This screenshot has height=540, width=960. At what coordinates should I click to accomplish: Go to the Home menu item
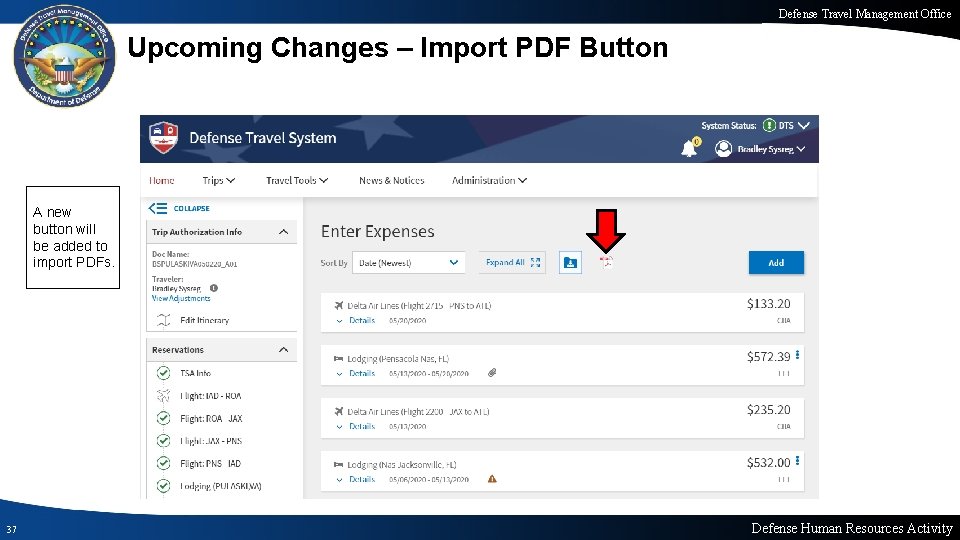click(x=162, y=180)
